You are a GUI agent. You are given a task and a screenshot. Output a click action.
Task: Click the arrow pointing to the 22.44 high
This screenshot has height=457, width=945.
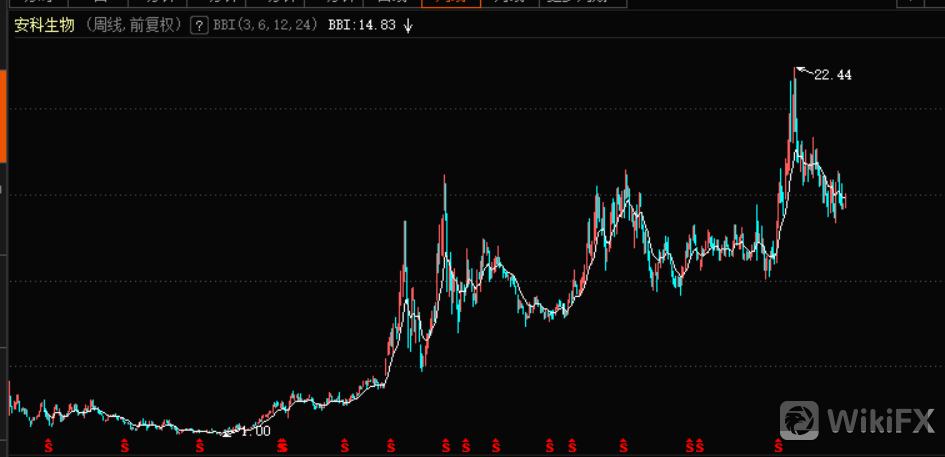[803, 70]
